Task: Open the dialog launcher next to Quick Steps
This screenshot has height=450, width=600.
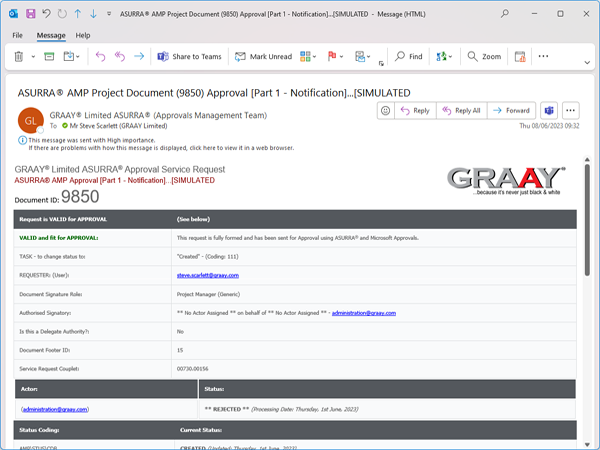Action: (x=381, y=64)
